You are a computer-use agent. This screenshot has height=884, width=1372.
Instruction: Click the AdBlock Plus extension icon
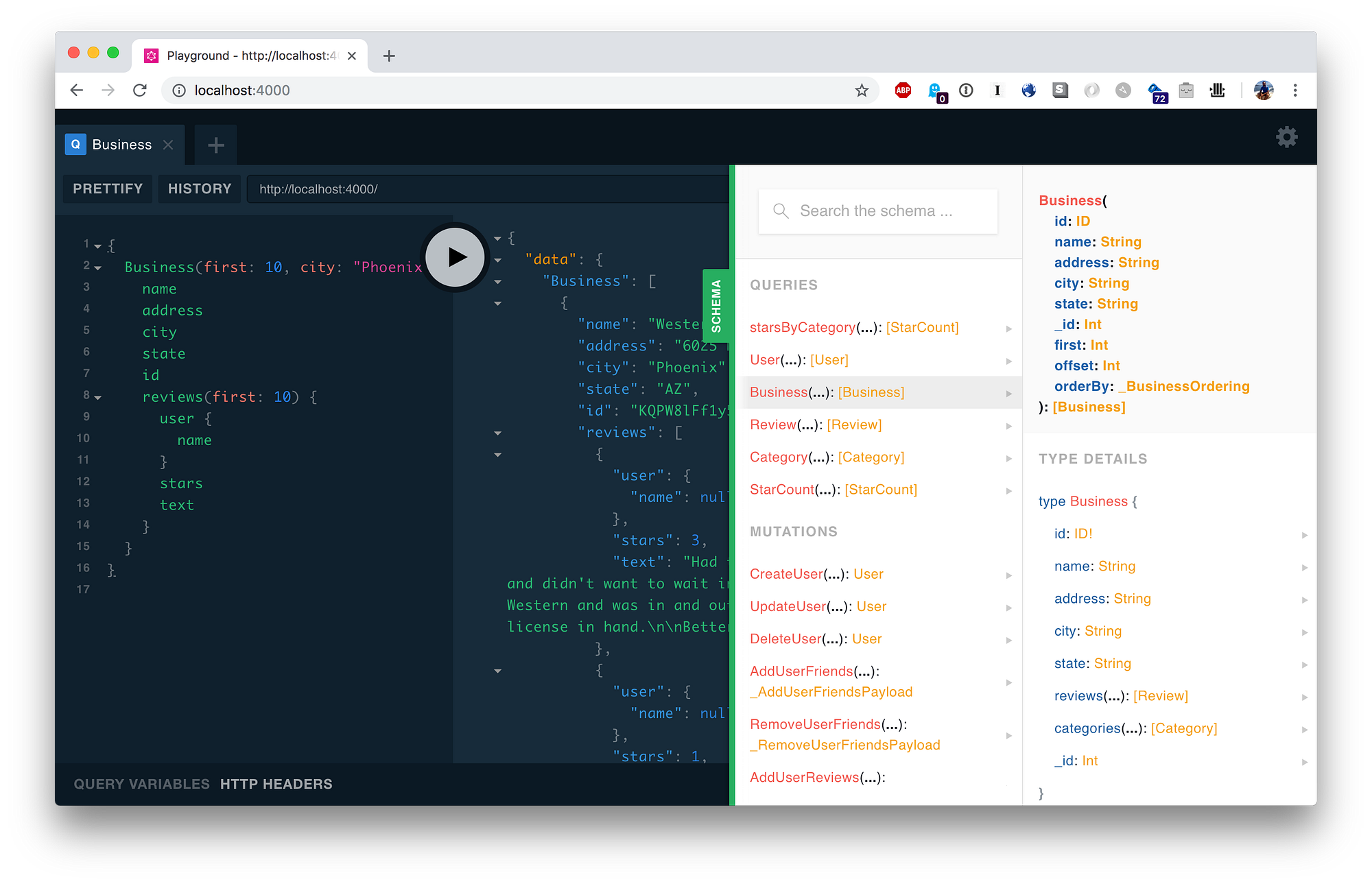point(903,90)
